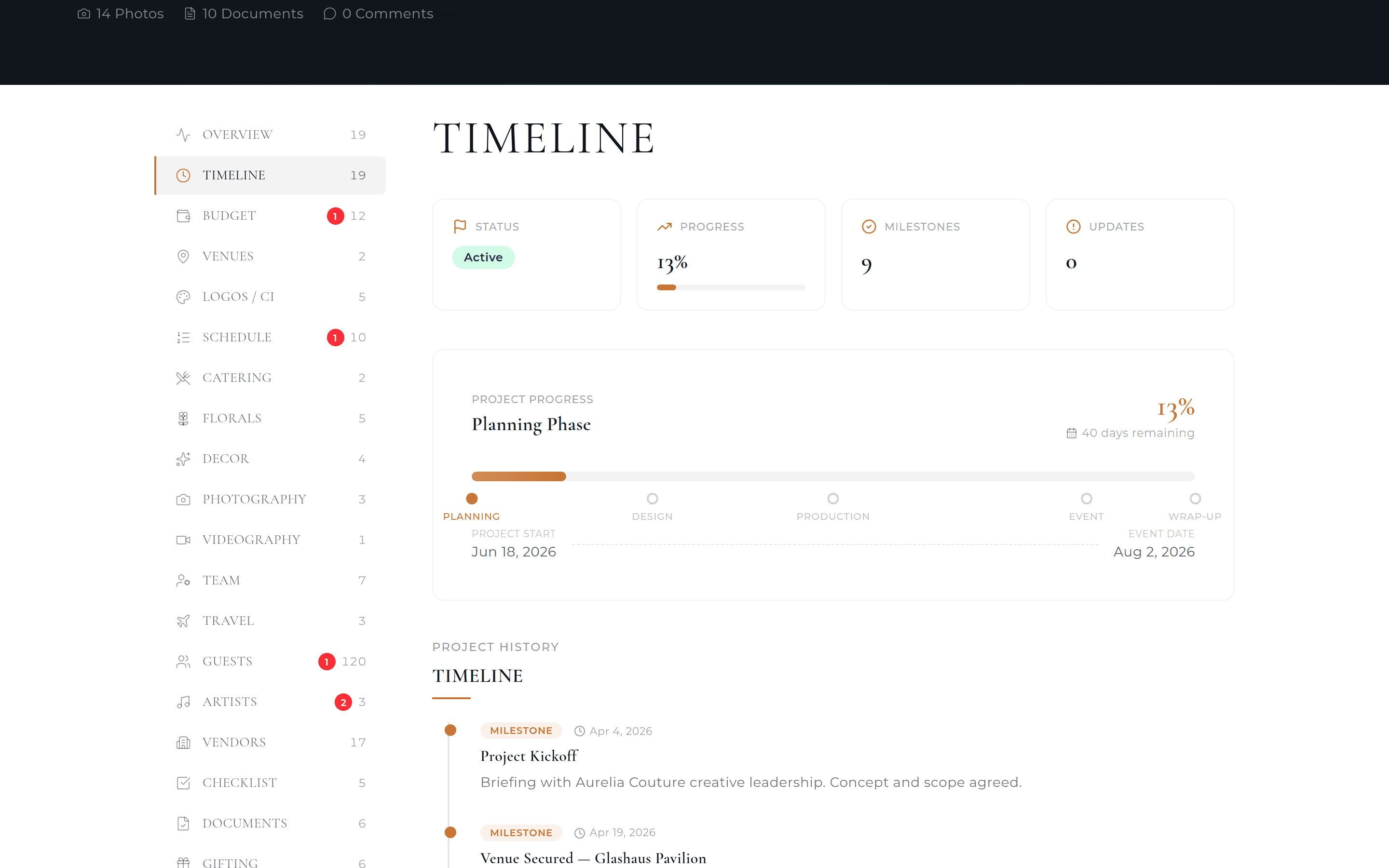Click the Vendors building icon
1389x868 pixels.
click(x=183, y=743)
